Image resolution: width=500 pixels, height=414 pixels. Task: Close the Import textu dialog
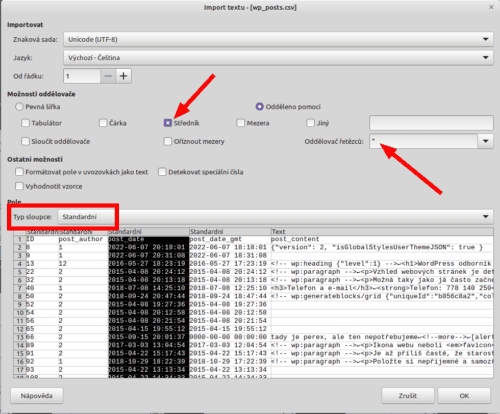pos(491,7)
